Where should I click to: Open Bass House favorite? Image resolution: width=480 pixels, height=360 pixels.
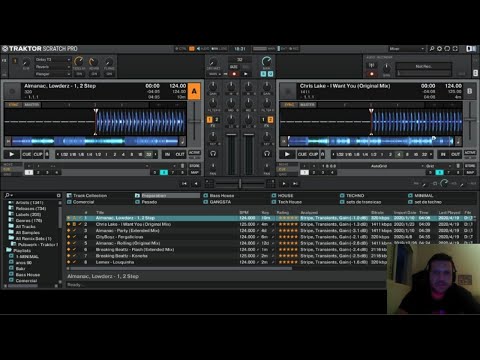218,196
